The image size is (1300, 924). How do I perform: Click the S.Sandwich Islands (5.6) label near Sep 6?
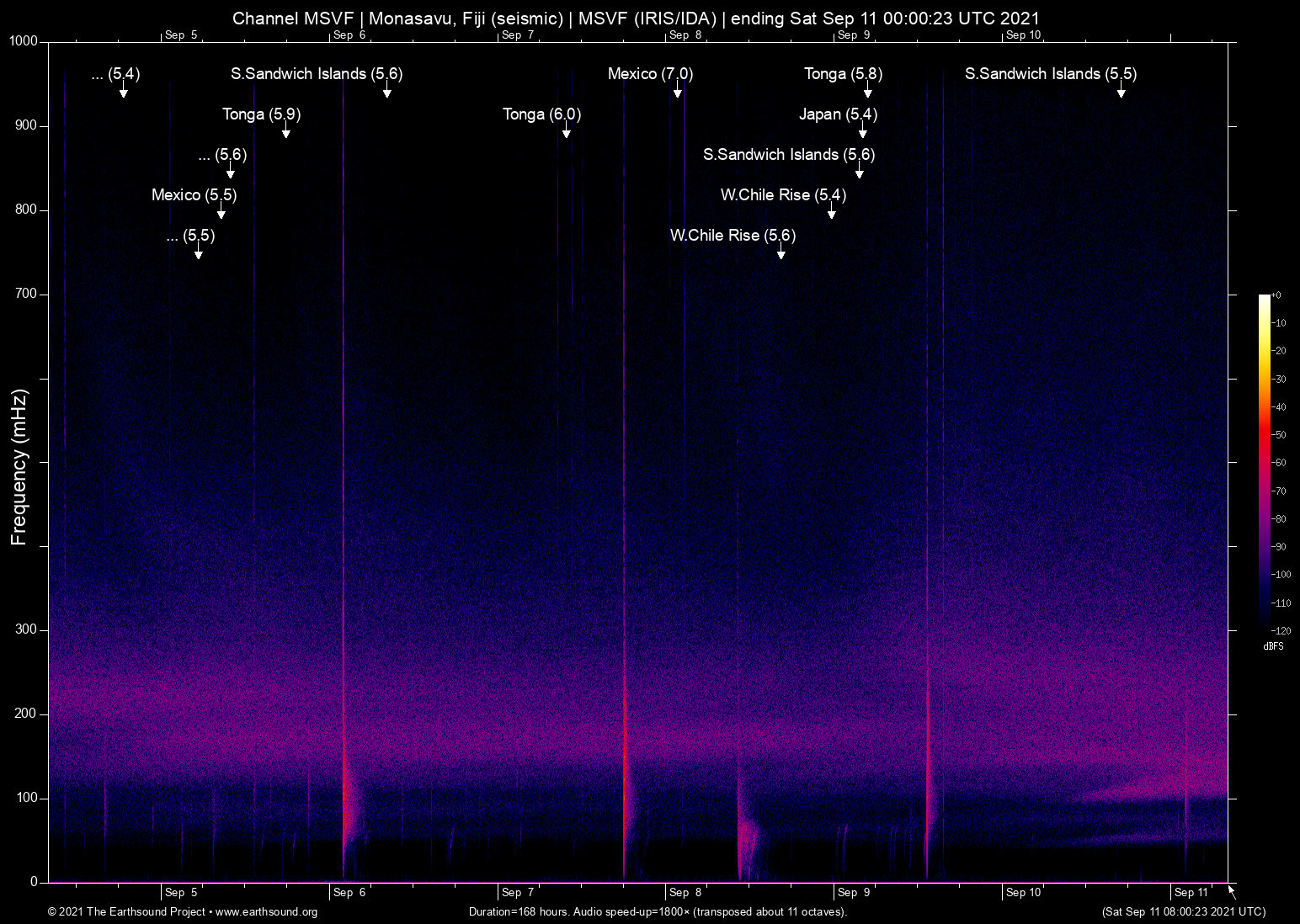317,73
